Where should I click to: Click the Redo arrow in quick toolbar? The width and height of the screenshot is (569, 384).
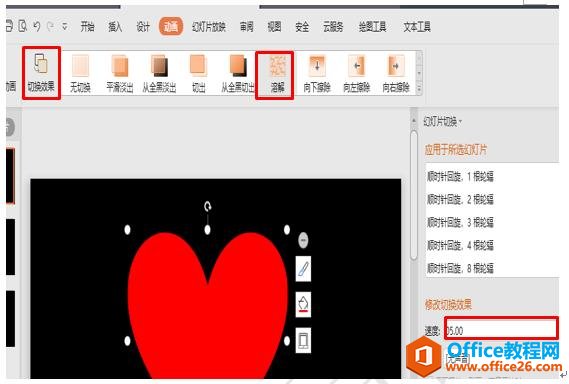[51, 26]
